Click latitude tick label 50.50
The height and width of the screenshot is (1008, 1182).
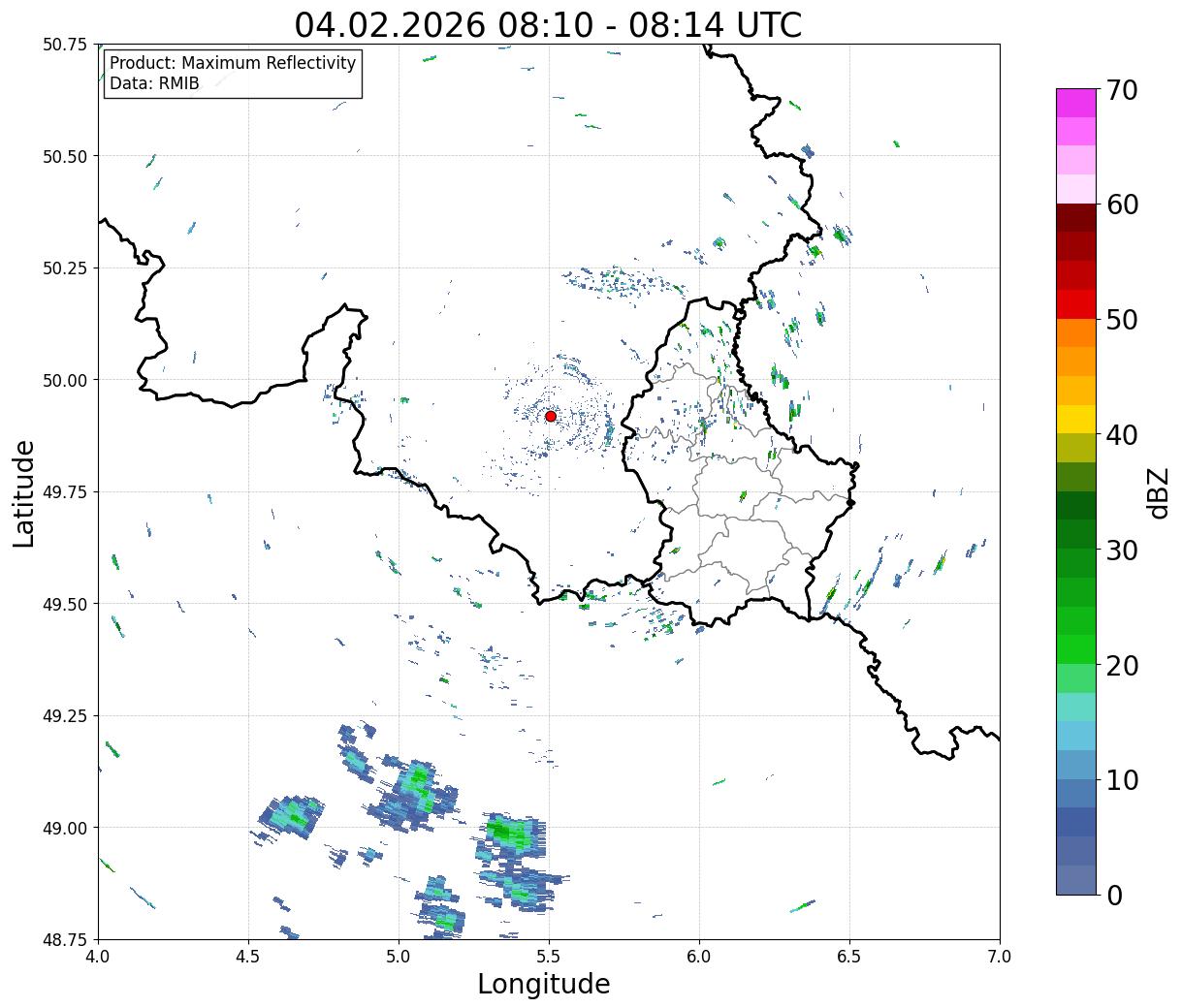point(66,156)
